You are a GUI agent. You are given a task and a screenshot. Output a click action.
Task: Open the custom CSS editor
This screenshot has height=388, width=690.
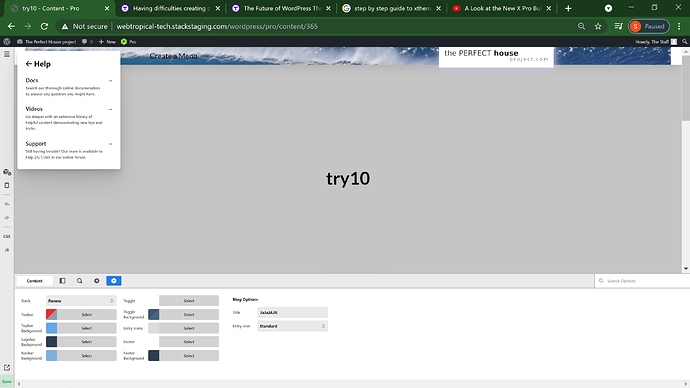click(x=7, y=236)
